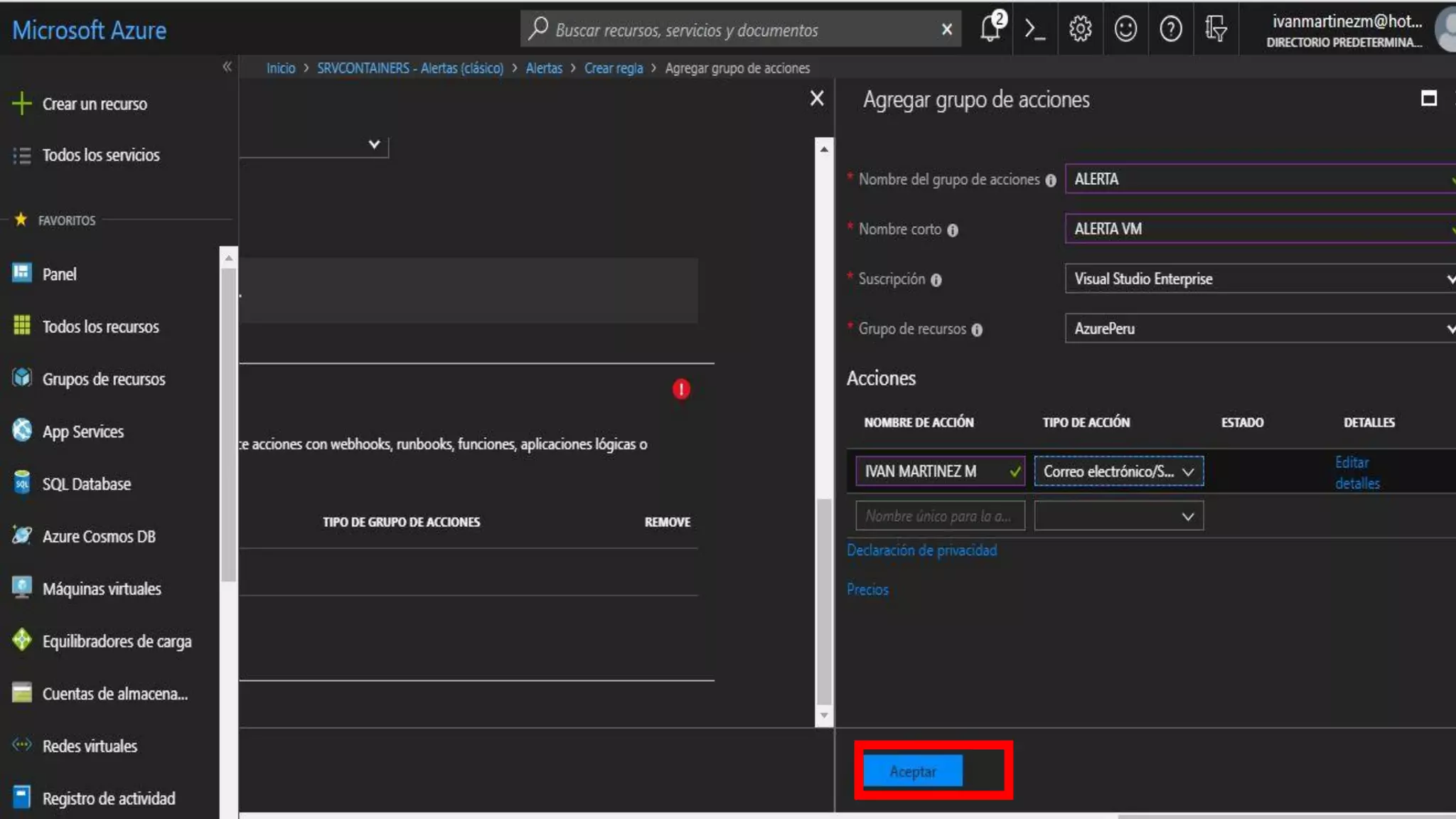Click the Crear un recurso plus icon
1456x819 pixels.
tap(22, 104)
